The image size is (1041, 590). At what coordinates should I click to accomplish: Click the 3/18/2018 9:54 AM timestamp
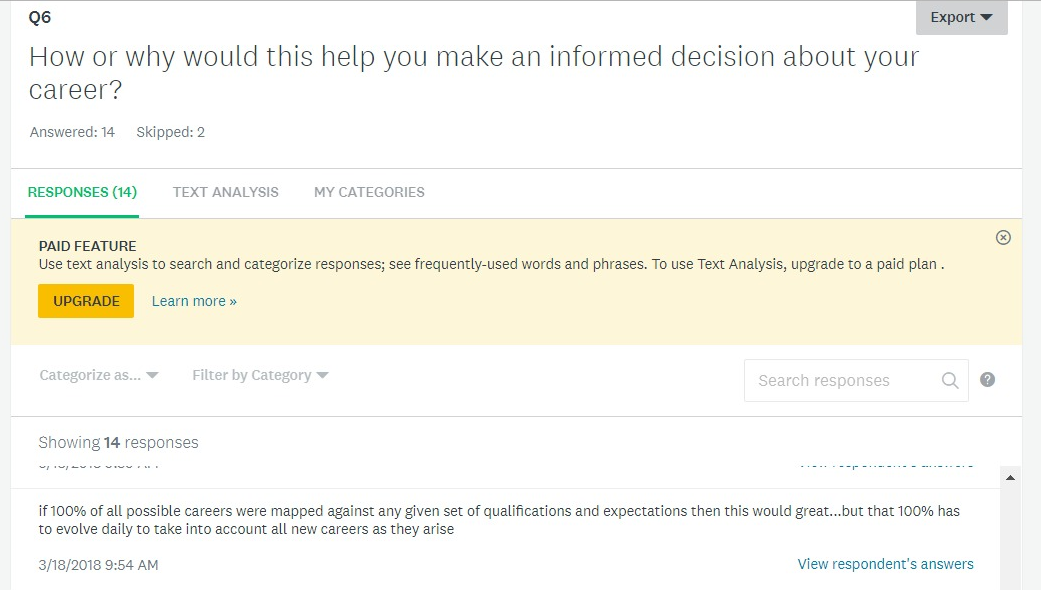[x=98, y=565]
